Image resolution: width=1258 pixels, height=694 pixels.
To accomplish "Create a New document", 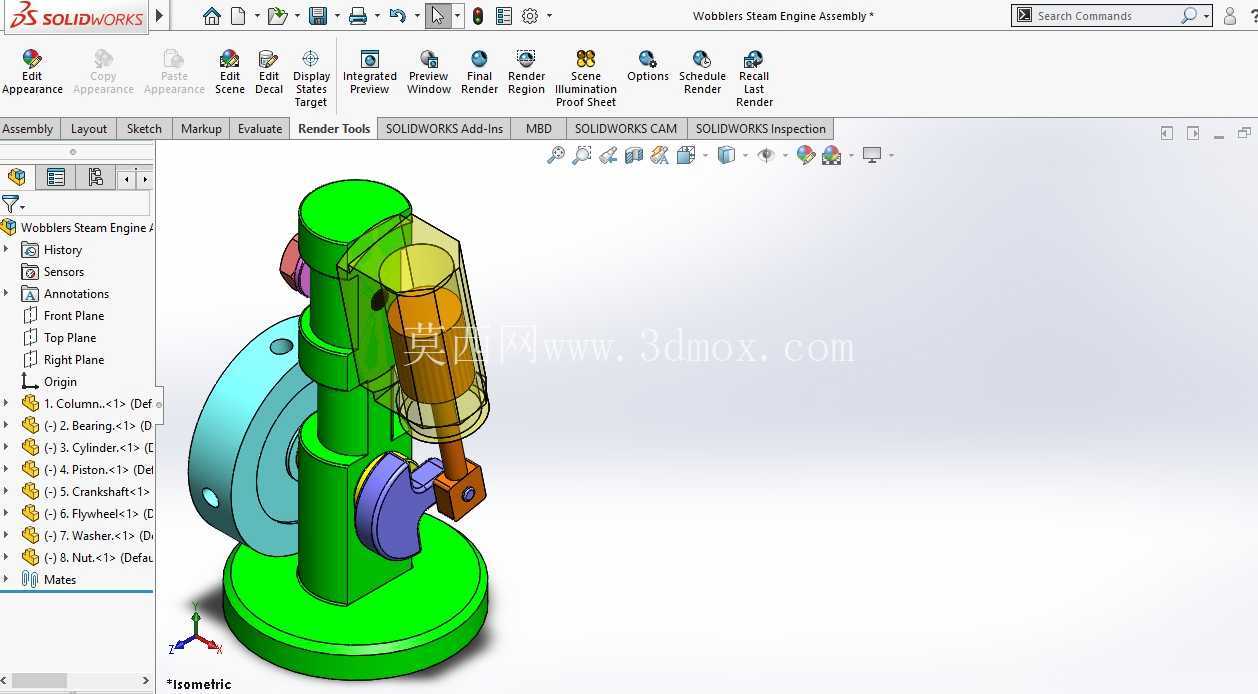I will point(238,16).
